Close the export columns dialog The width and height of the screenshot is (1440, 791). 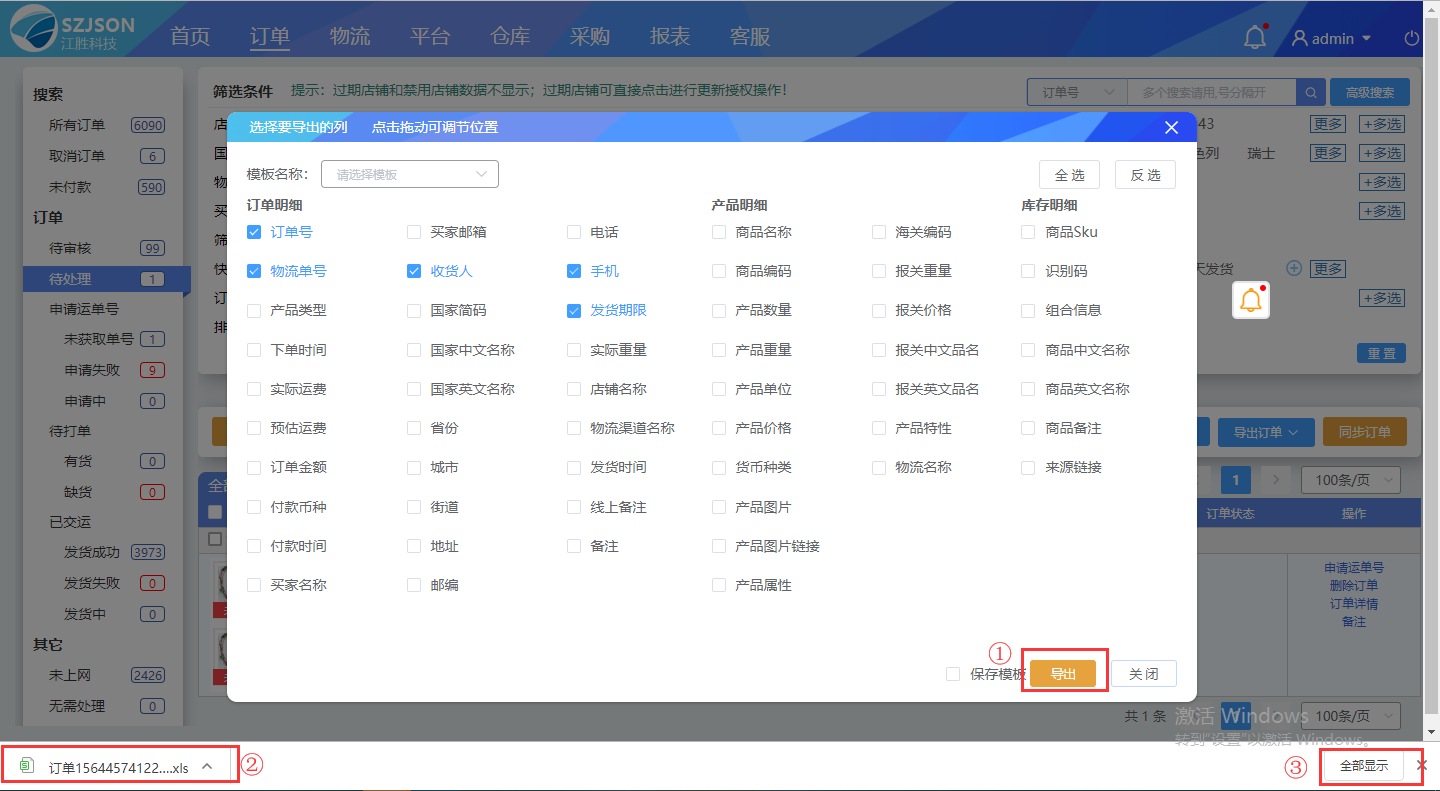(1172, 127)
